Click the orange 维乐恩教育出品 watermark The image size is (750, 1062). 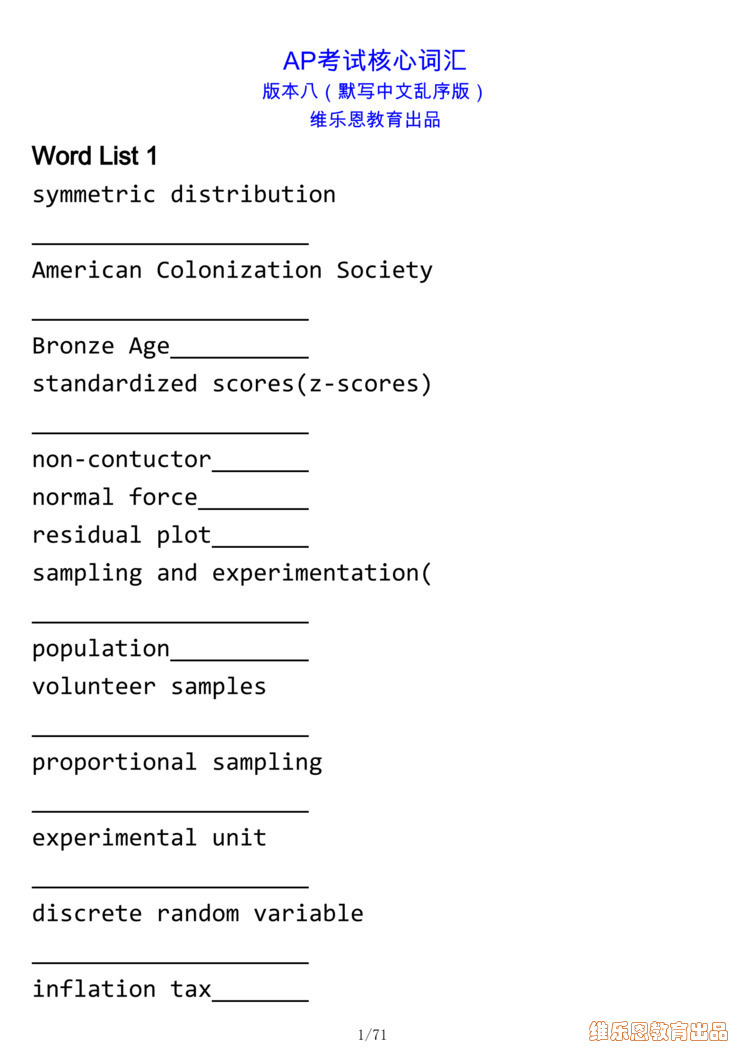pyautogui.click(x=659, y=1031)
